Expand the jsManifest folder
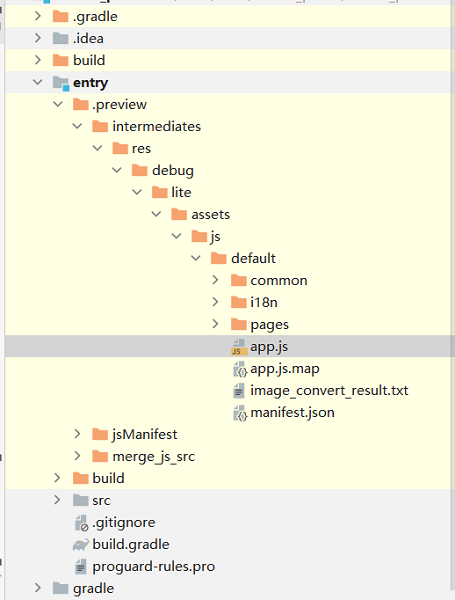This screenshot has width=455, height=600. (x=77, y=434)
